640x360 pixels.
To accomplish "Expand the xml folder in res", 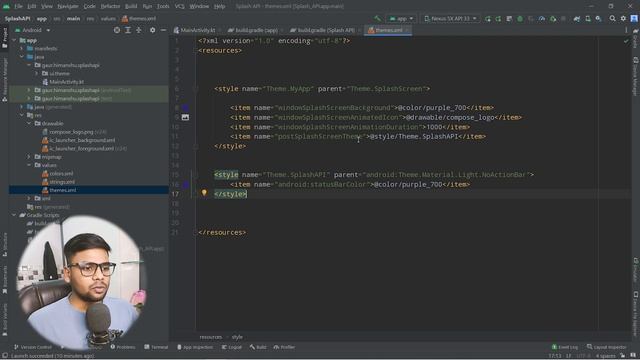I will (29, 198).
